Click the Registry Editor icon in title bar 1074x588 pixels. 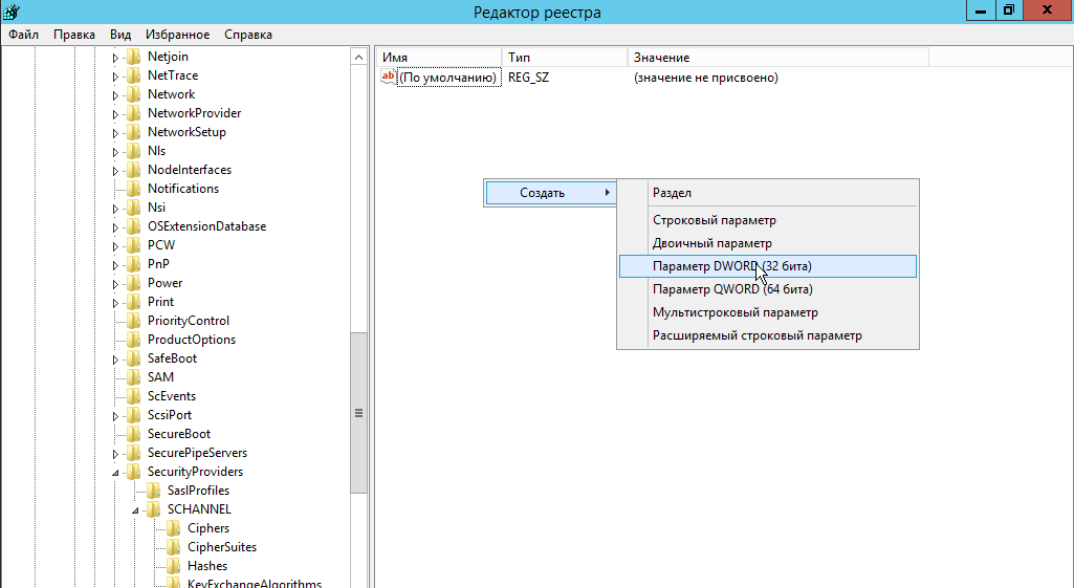click(11, 12)
